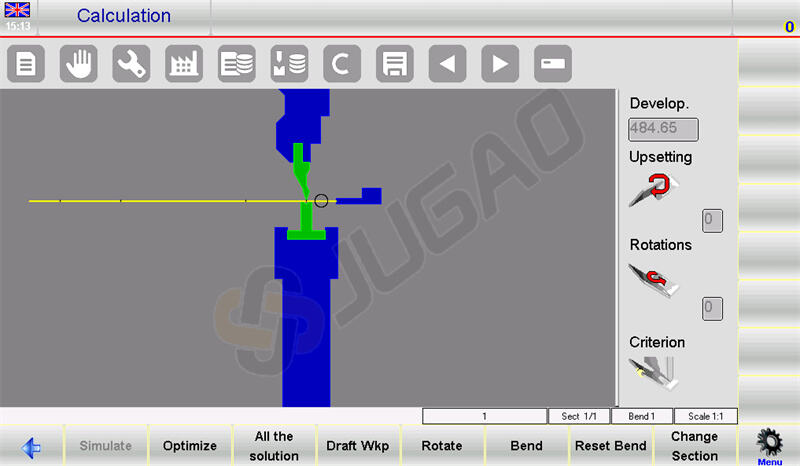800x466 pixels.
Task: Click the Develop. value field
Action: click(663, 129)
